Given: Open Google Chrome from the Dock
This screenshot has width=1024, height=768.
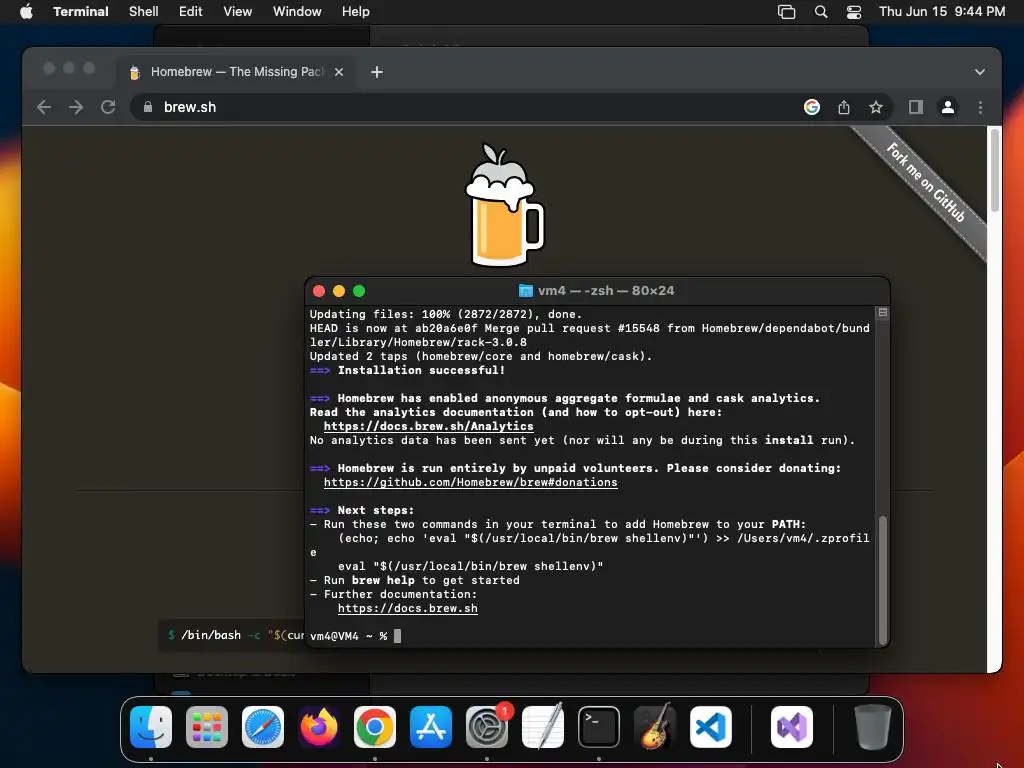Looking at the screenshot, I should click(375, 727).
